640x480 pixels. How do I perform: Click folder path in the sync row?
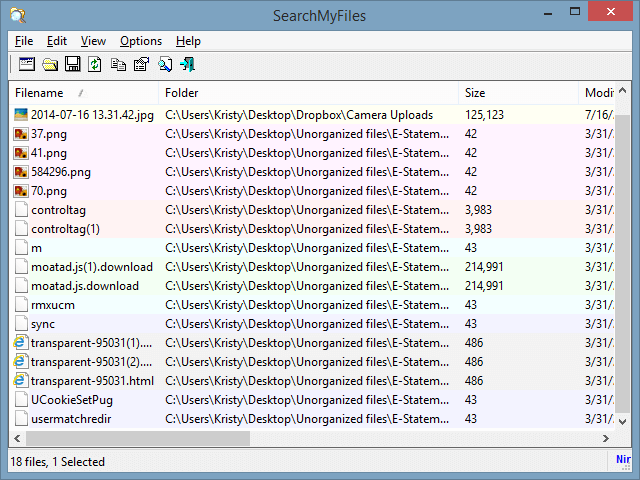coord(307,324)
